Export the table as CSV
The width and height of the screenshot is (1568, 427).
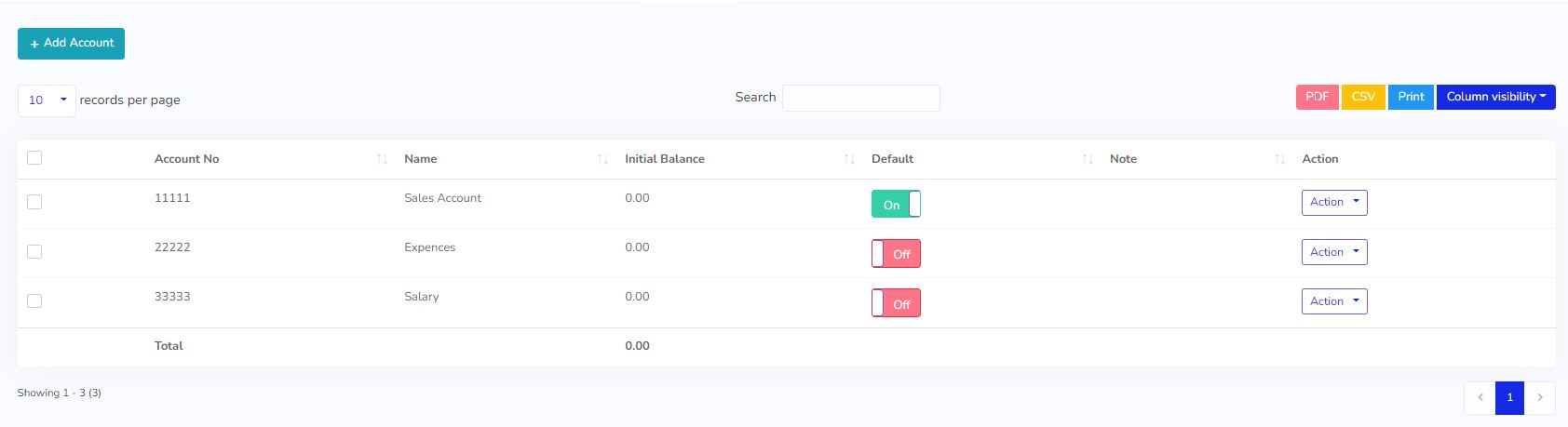pos(1363,97)
